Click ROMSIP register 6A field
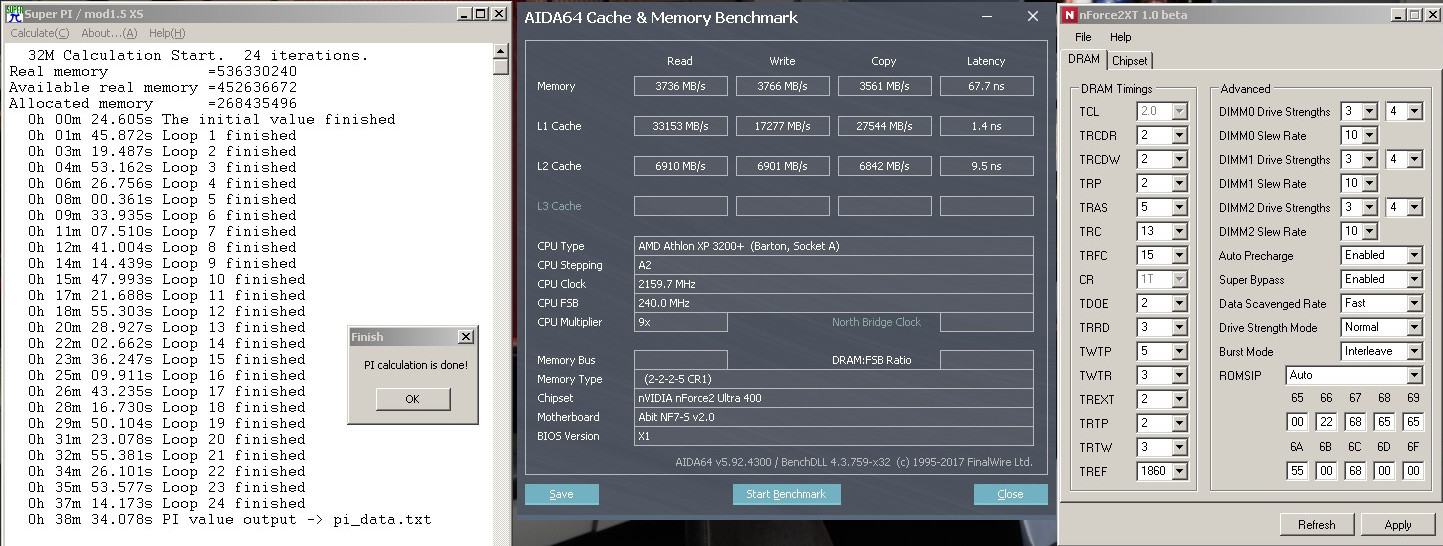 point(1297,470)
